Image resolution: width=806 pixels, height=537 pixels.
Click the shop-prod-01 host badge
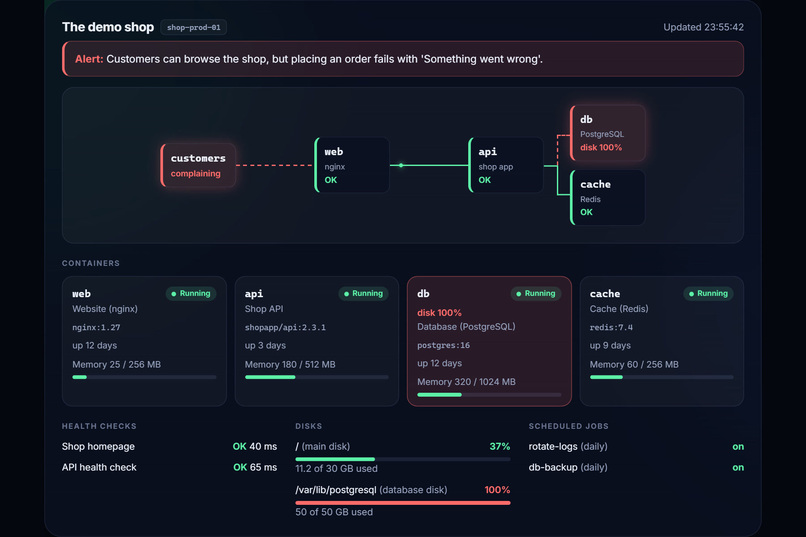tap(193, 27)
